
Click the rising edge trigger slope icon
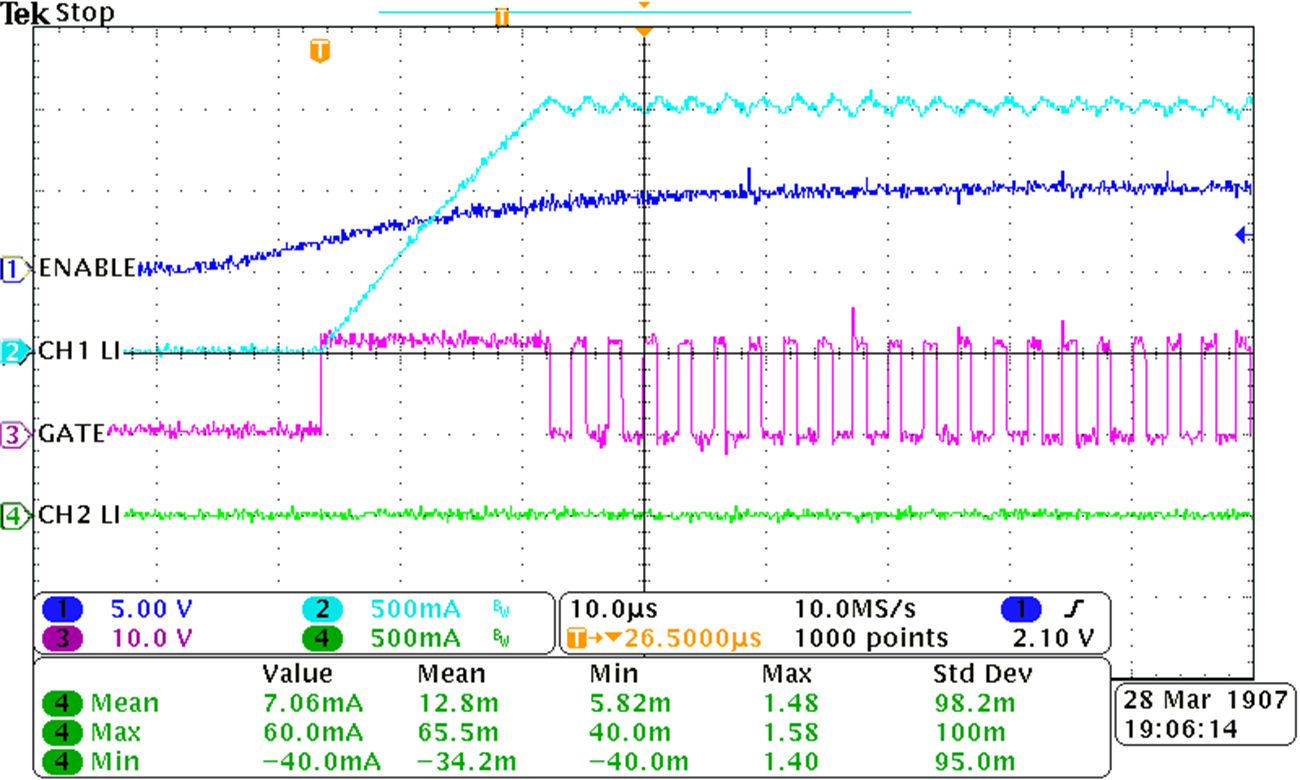click(1072, 609)
